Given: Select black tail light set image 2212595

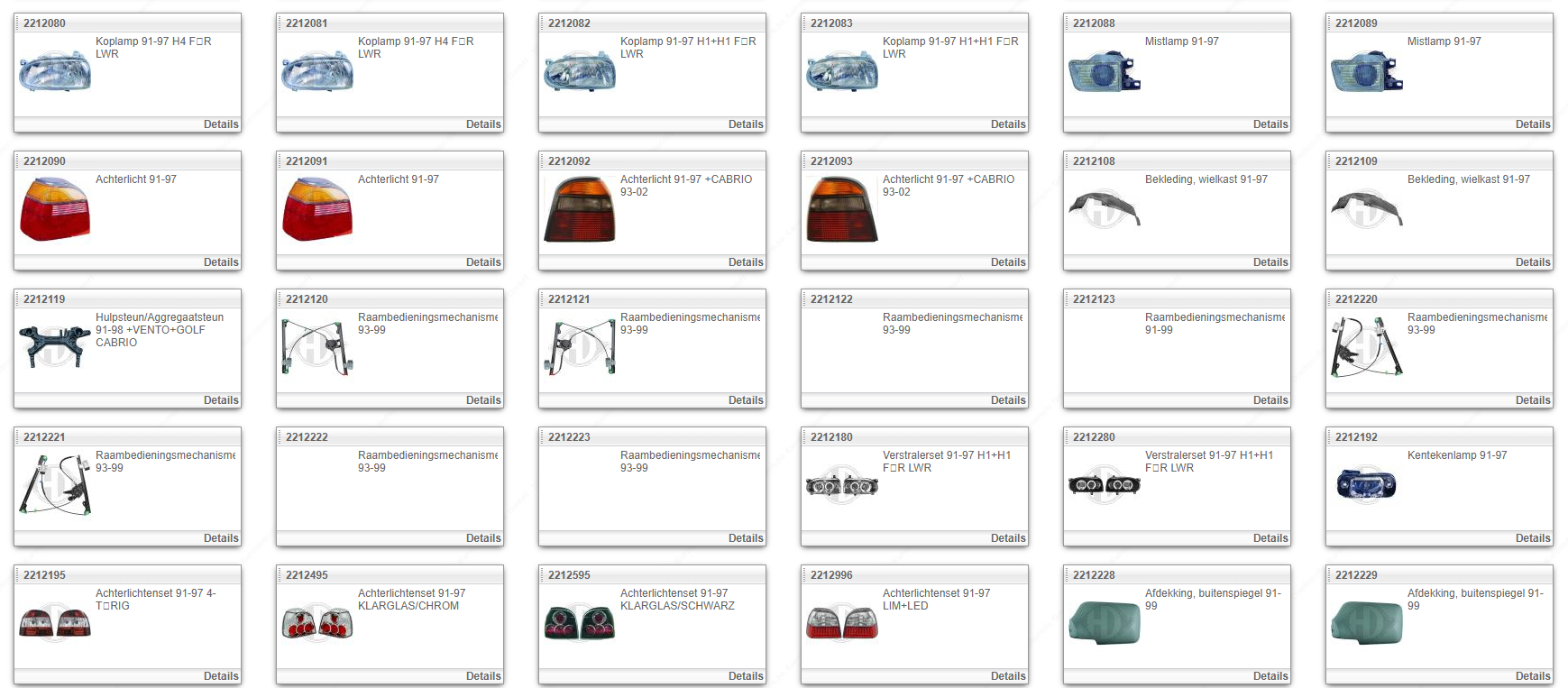Looking at the screenshot, I should point(579,623).
